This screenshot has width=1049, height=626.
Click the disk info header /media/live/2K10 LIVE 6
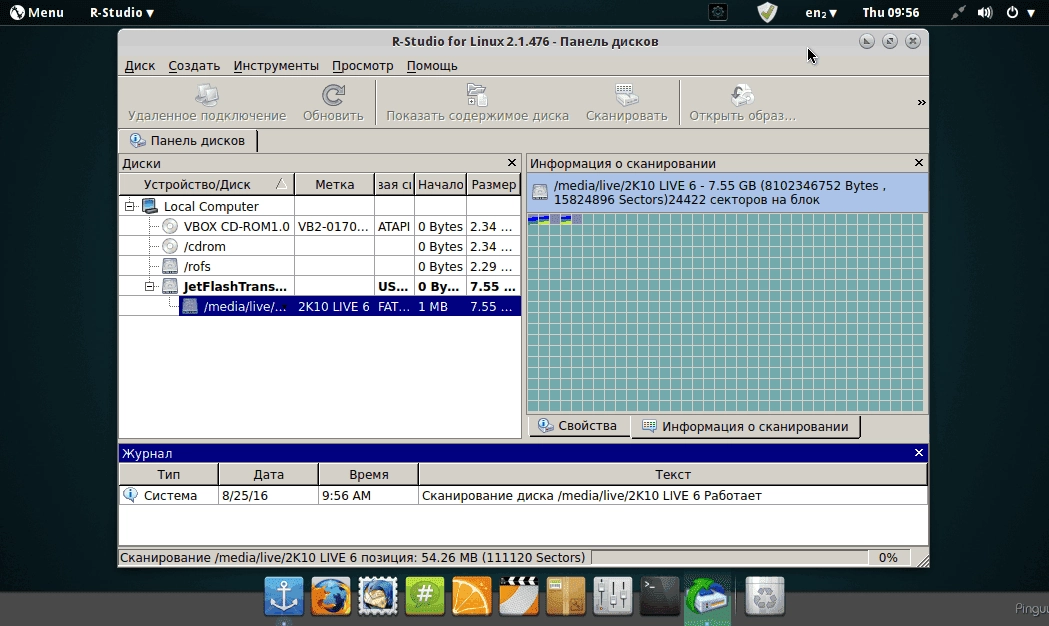click(727, 193)
